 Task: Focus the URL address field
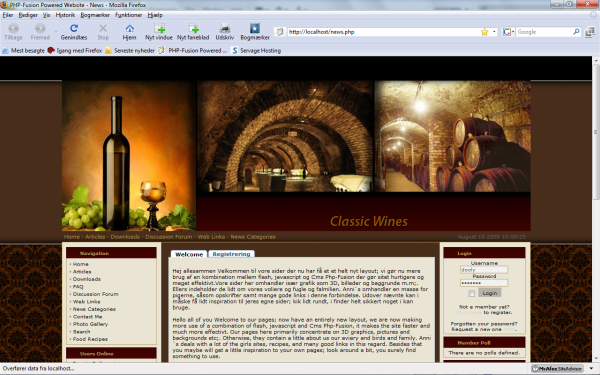tap(383, 32)
